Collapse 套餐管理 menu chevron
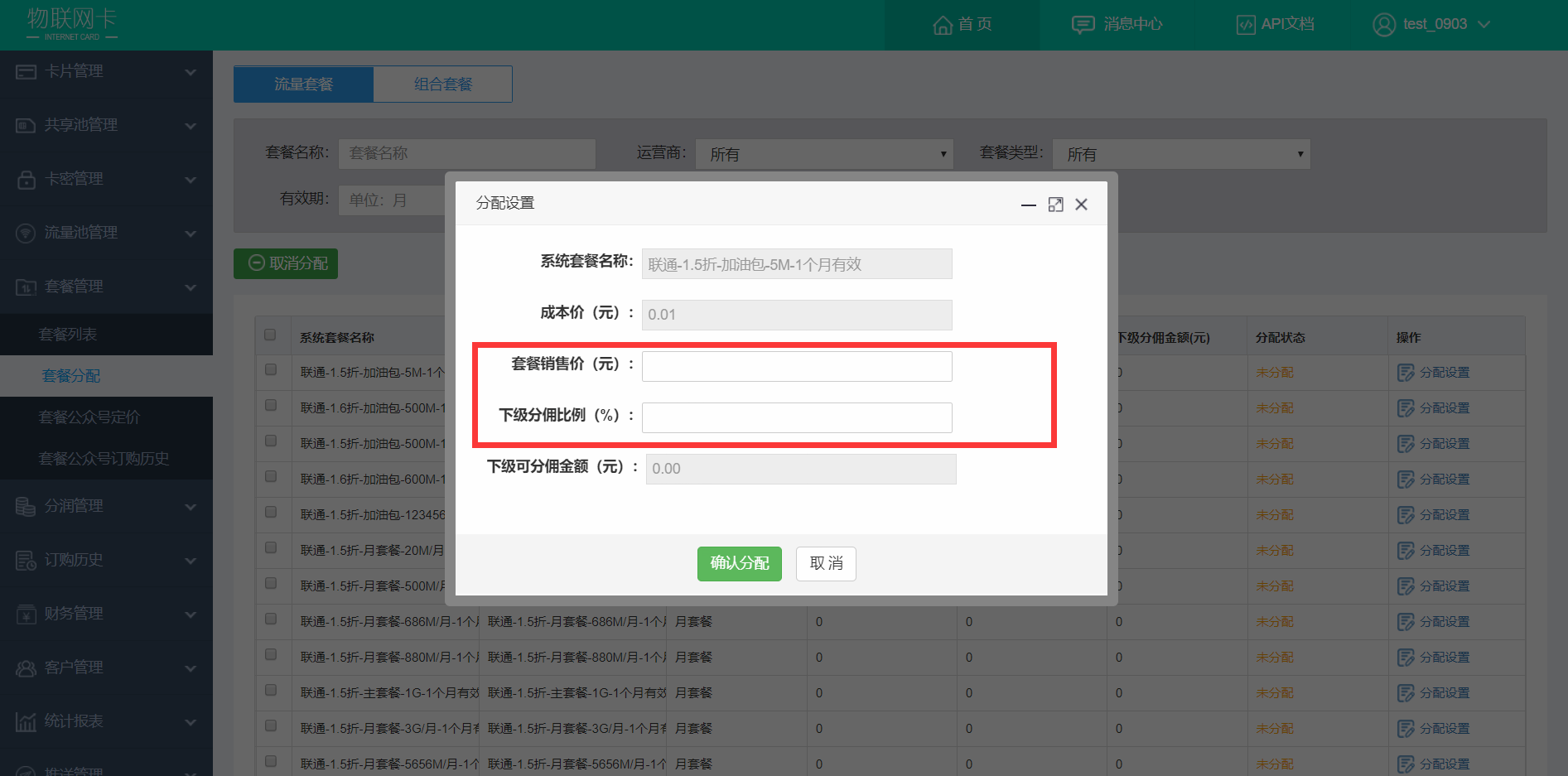Image resolution: width=1568 pixels, height=776 pixels. point(191,287)
